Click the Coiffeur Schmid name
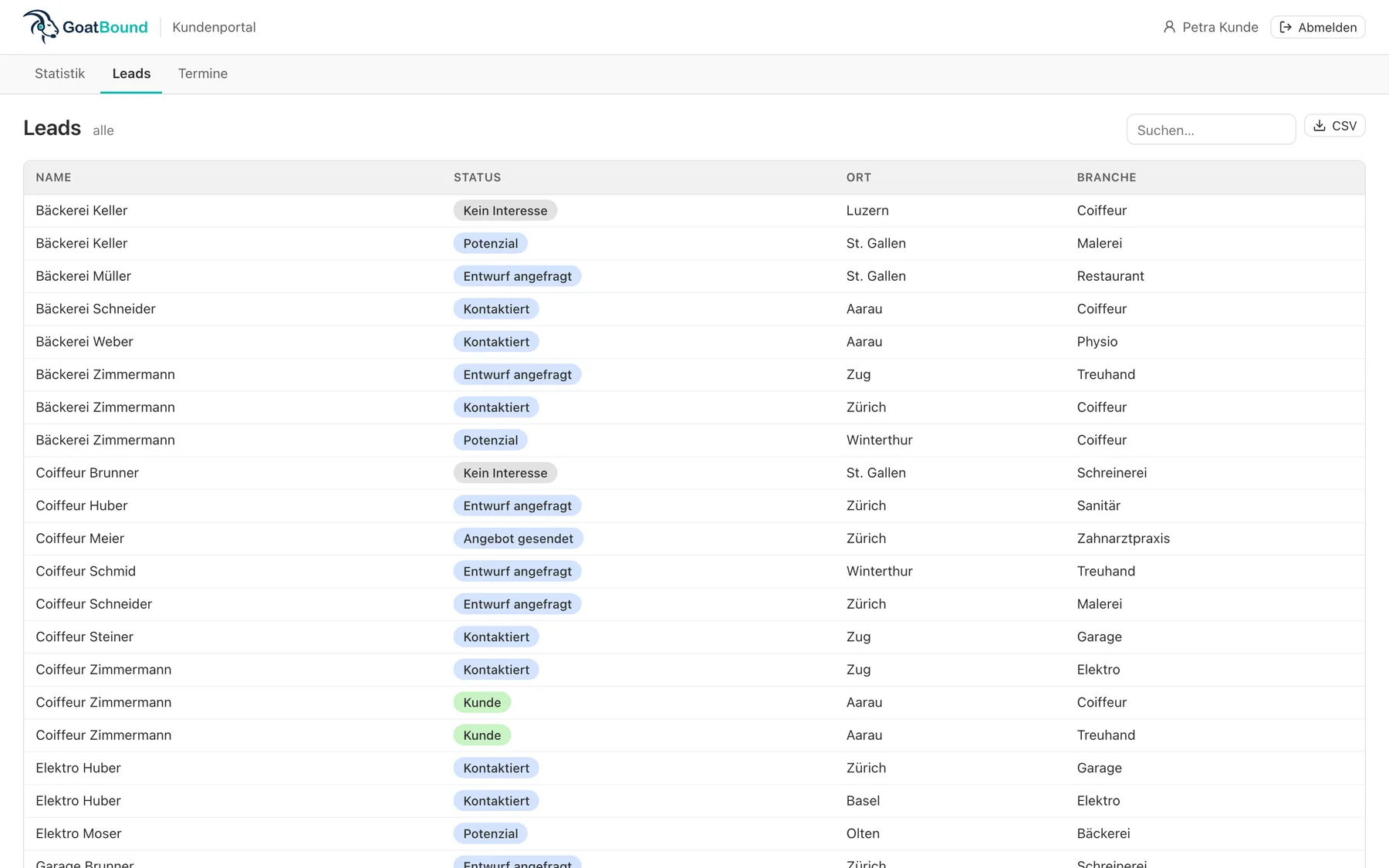The height and width of the screenshot is (868, 1389). click(x=86, y=571)
